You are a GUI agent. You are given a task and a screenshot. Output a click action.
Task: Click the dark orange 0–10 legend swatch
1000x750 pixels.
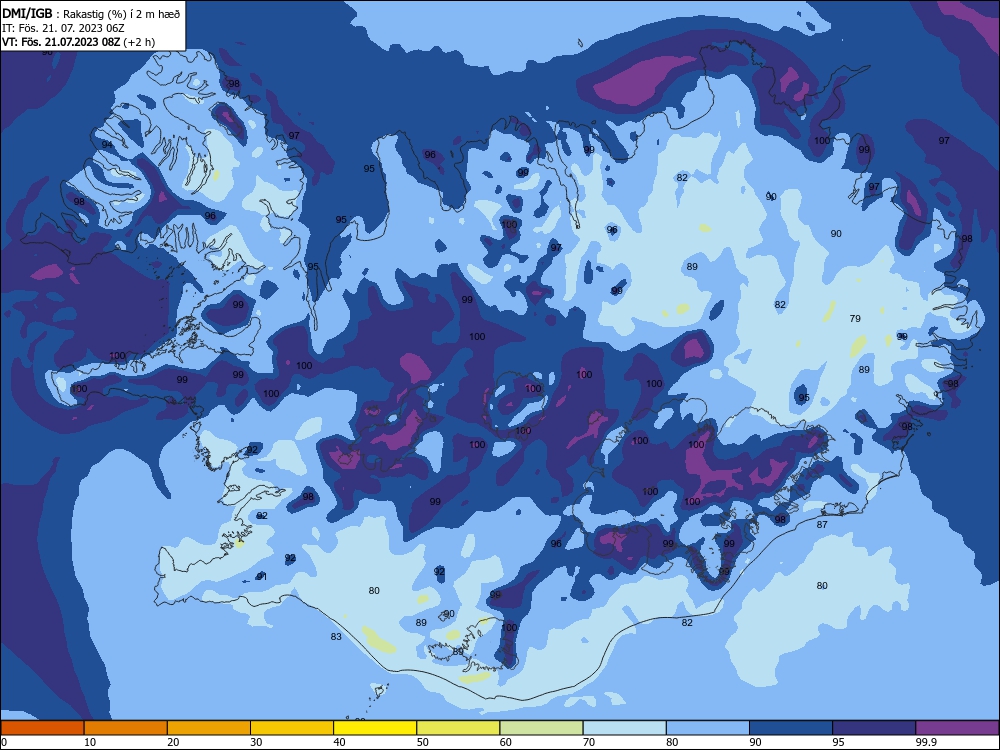click(x=42, y=728)
